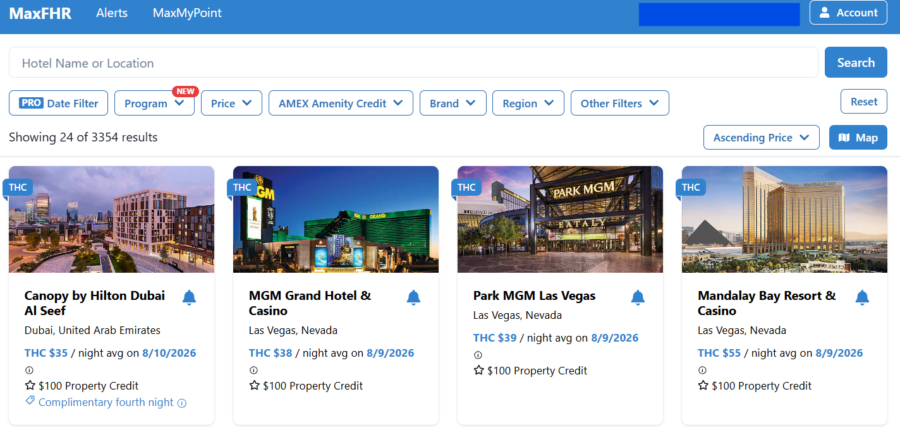The width and height of the screenshot is (900, 435).
Task: Open the Mandalay Bay Resort & Casino title
Action: [x=767, y=303]
